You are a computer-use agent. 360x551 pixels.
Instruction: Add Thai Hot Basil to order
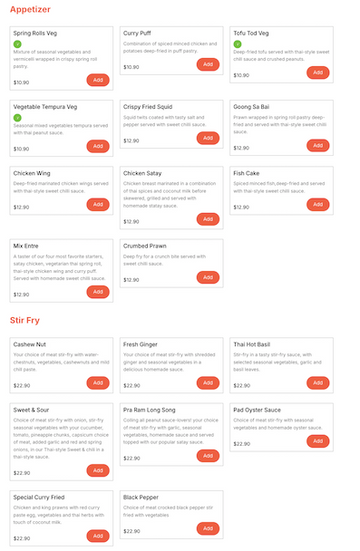pyautogui.click(x=318, y=383)
